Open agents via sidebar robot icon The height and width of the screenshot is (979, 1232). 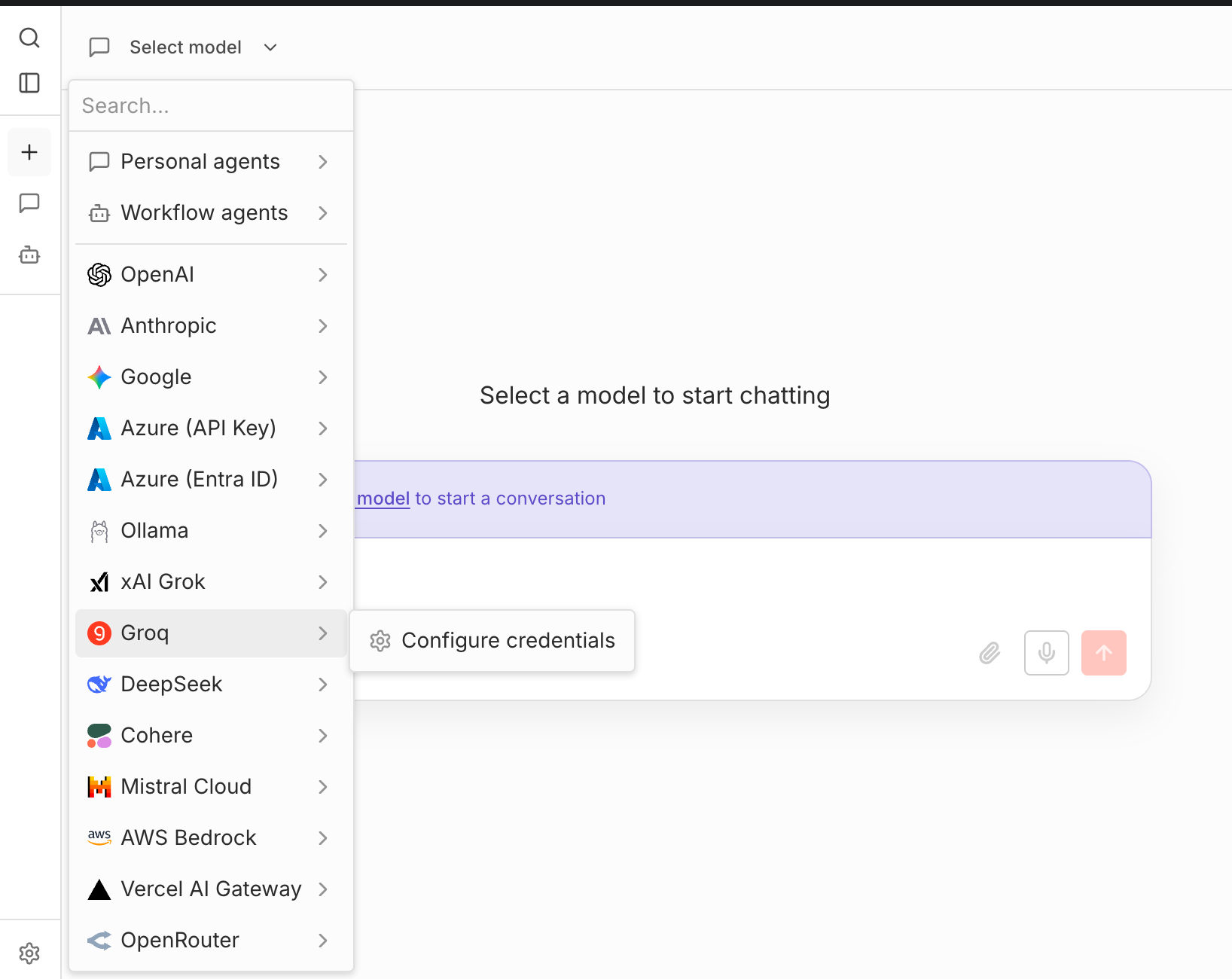29,255
